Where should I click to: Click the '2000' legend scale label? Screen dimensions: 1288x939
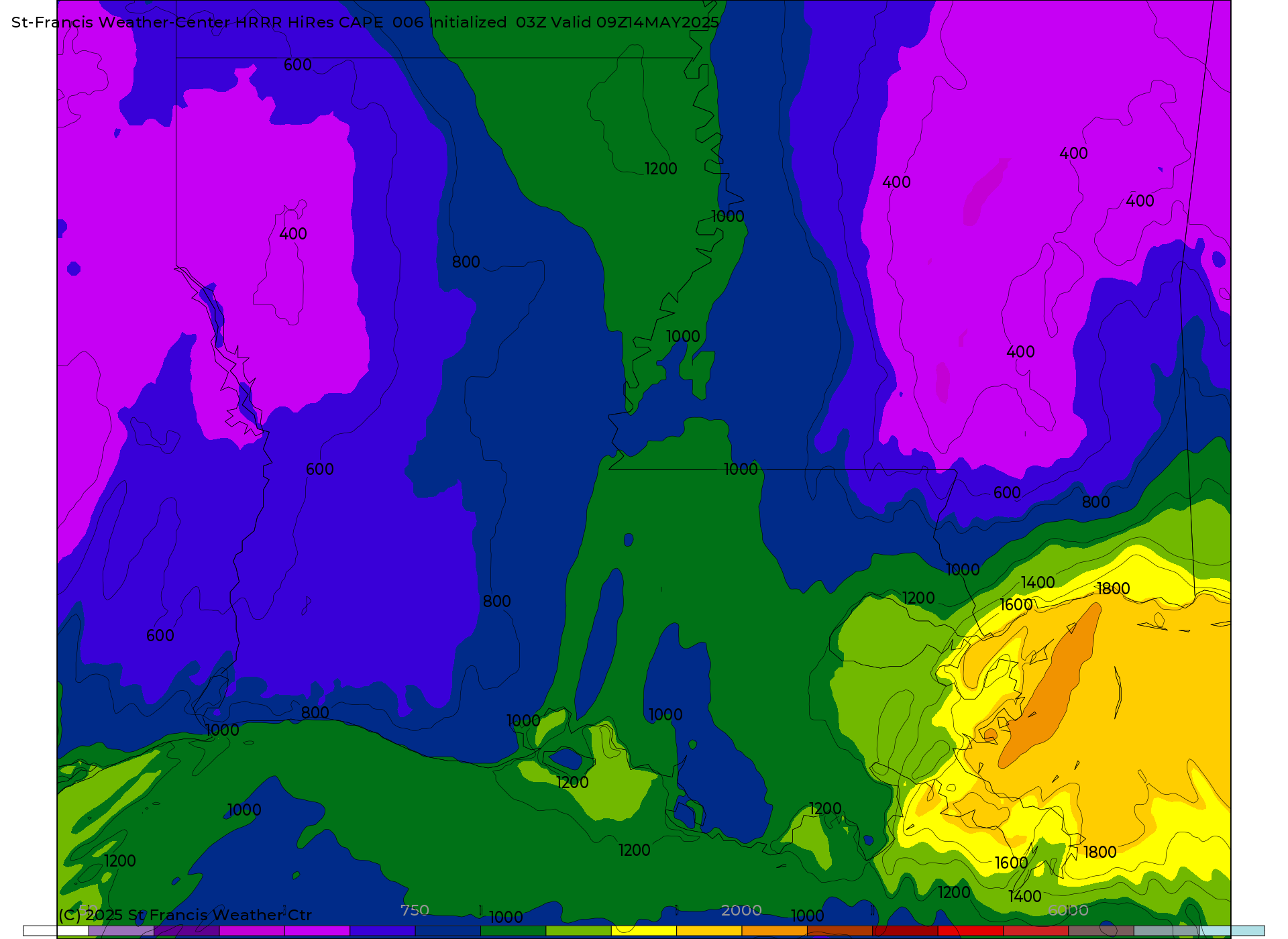point(741,910)
